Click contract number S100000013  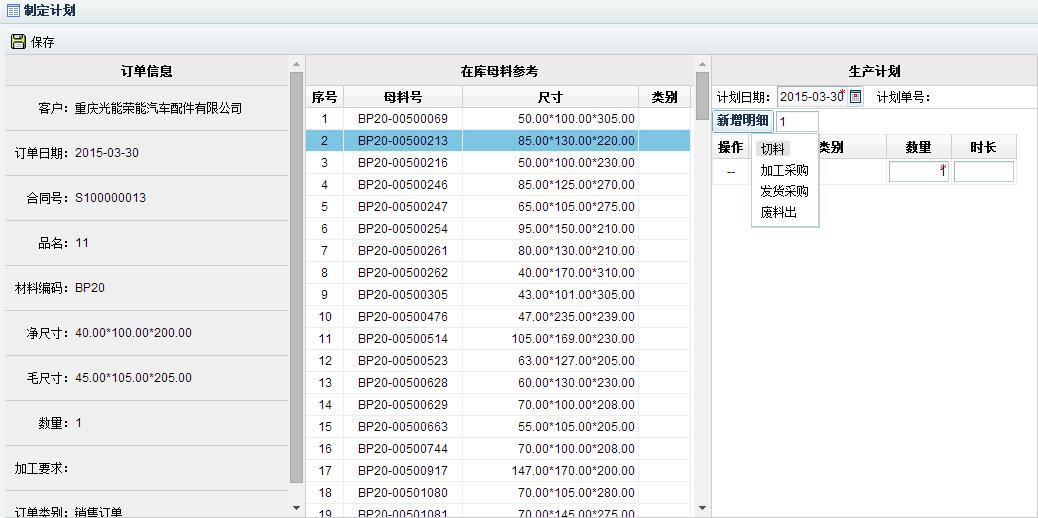[111, 198]
